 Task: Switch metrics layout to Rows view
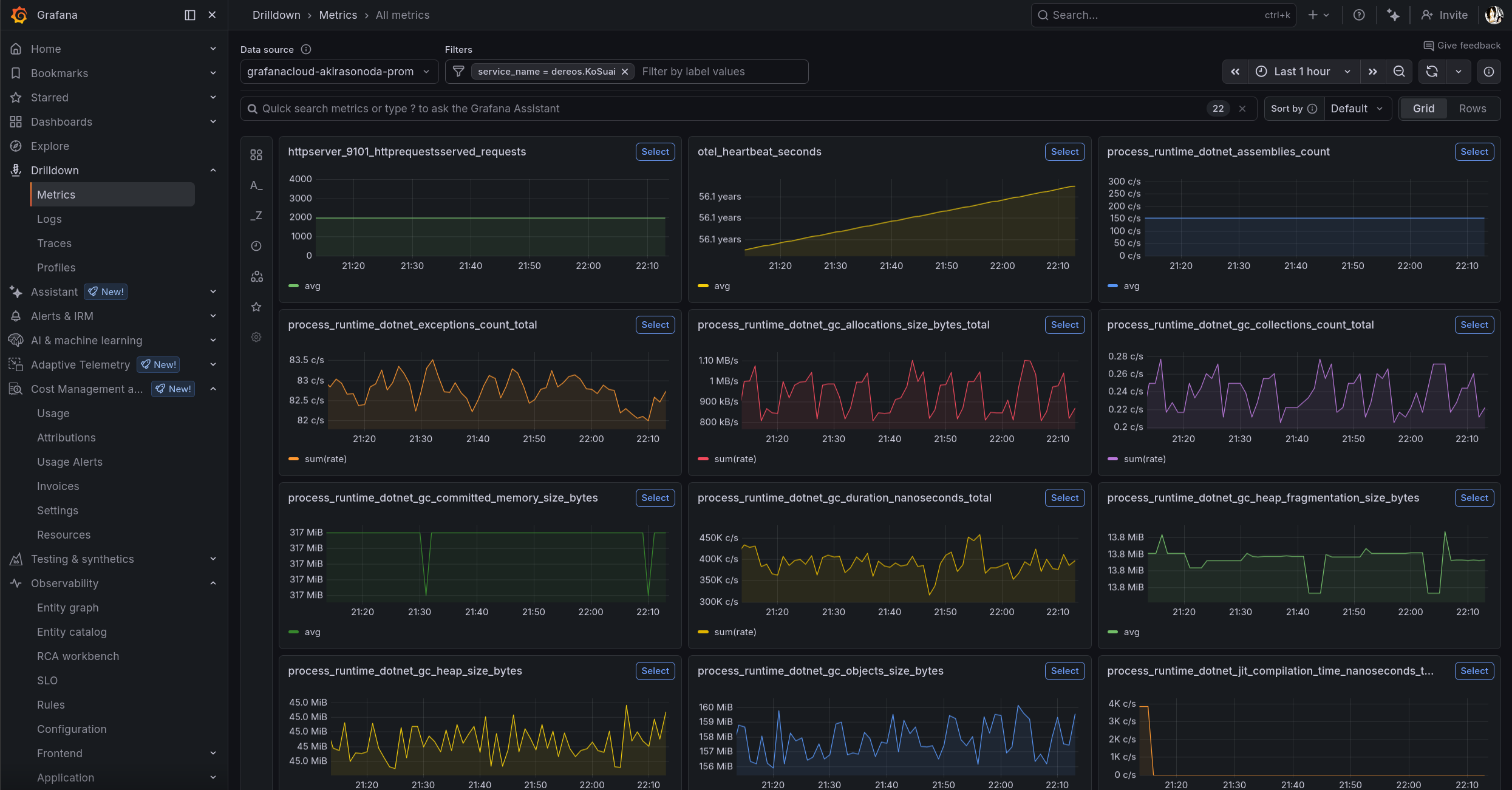click(1472, 109)
